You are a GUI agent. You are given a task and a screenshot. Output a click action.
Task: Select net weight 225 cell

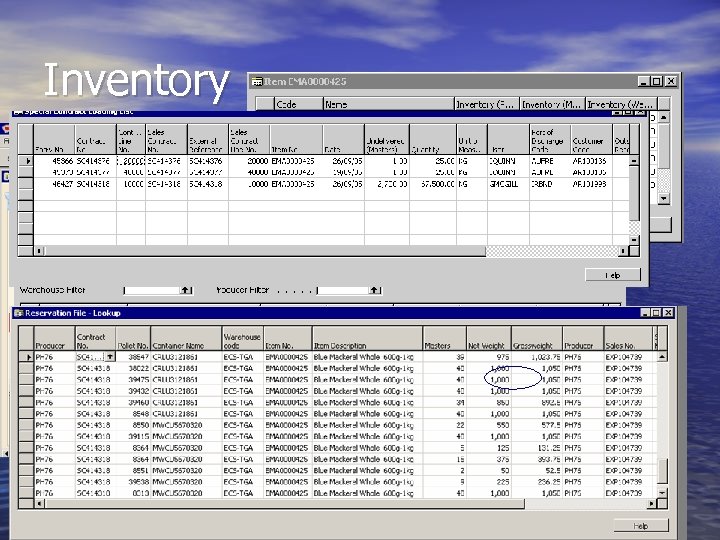(489, 482)
